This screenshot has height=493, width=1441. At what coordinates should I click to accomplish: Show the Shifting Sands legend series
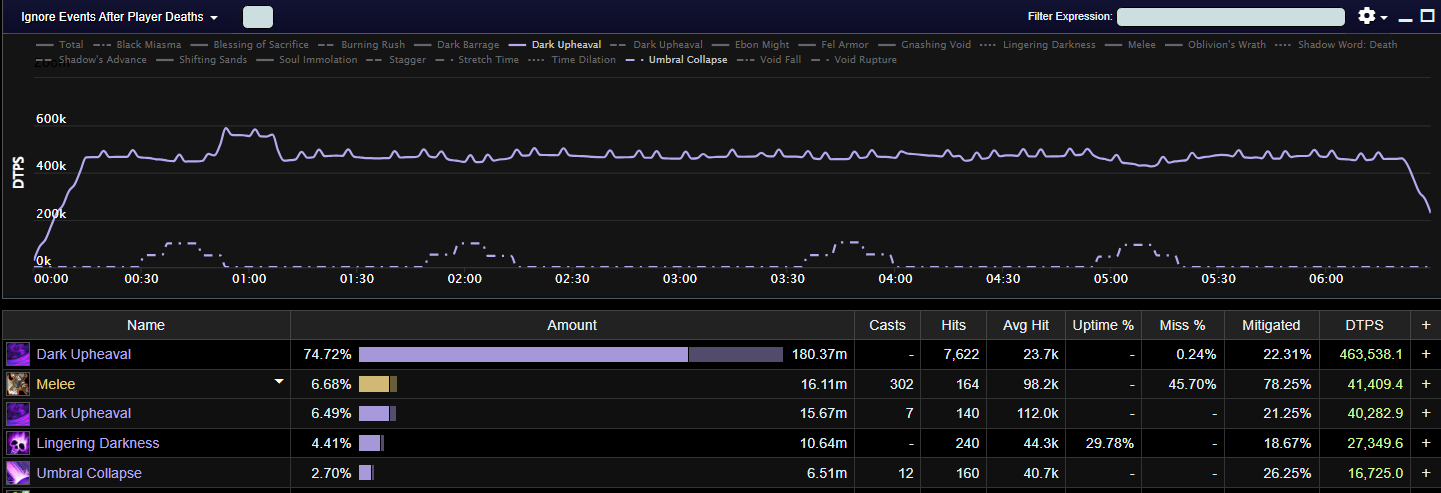[201, 60]
